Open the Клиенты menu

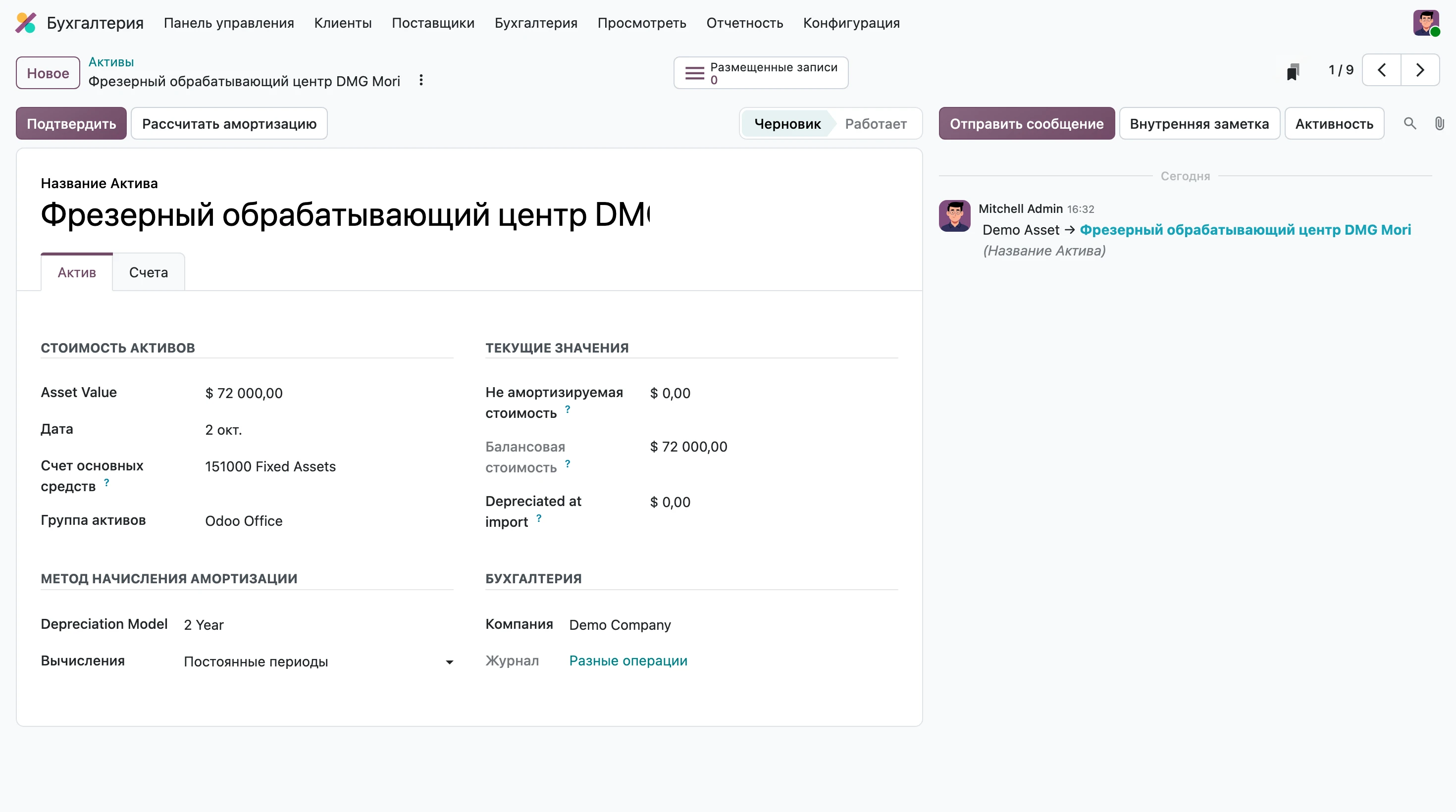point(343,23)
